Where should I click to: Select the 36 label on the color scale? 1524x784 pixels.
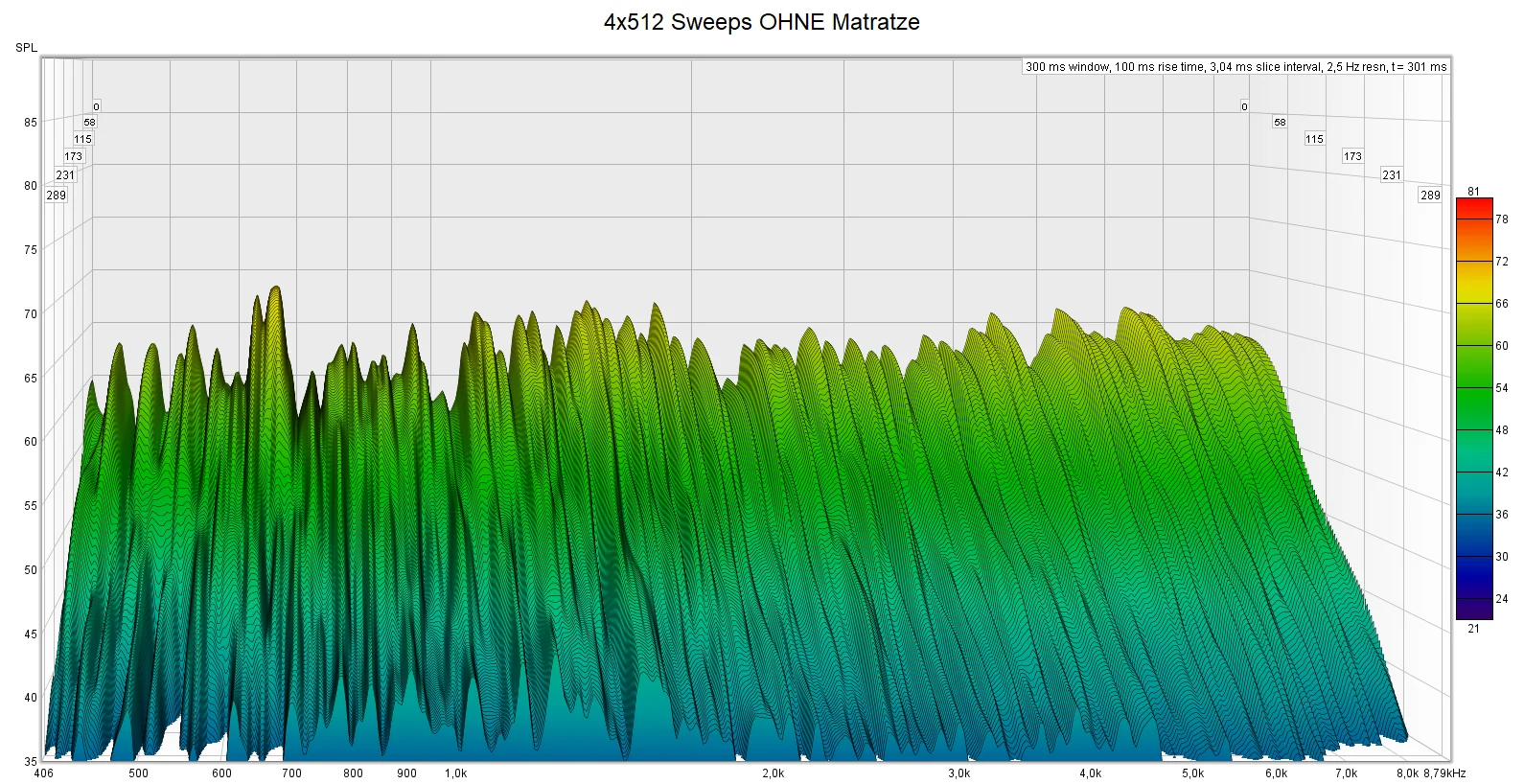coord(1502,515)
